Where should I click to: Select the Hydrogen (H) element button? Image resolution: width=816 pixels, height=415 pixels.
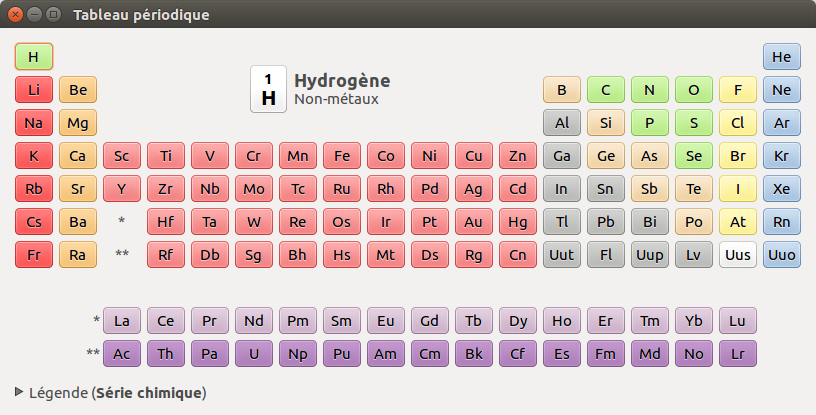(34, 56)
